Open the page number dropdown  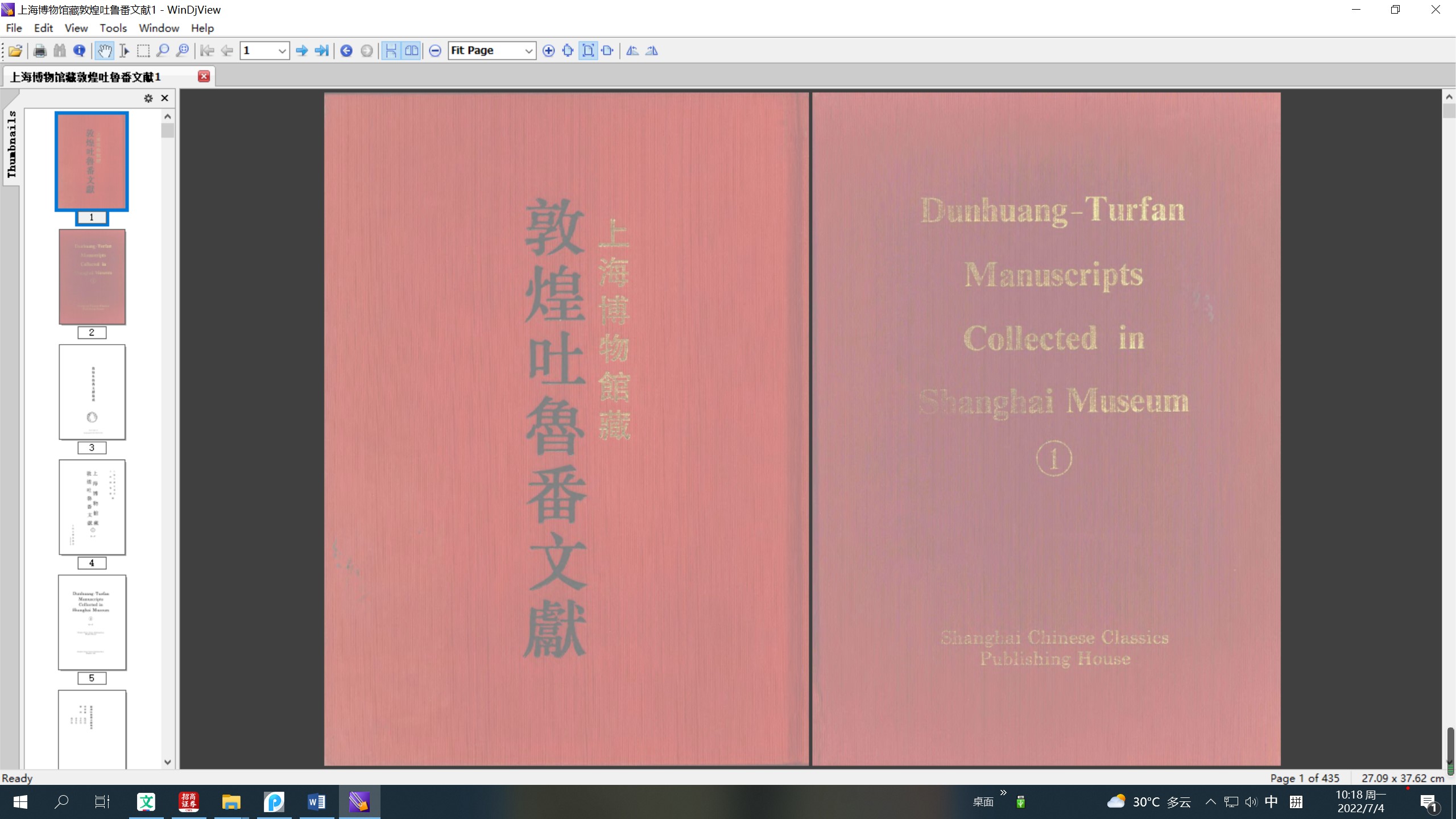point(282,51)
